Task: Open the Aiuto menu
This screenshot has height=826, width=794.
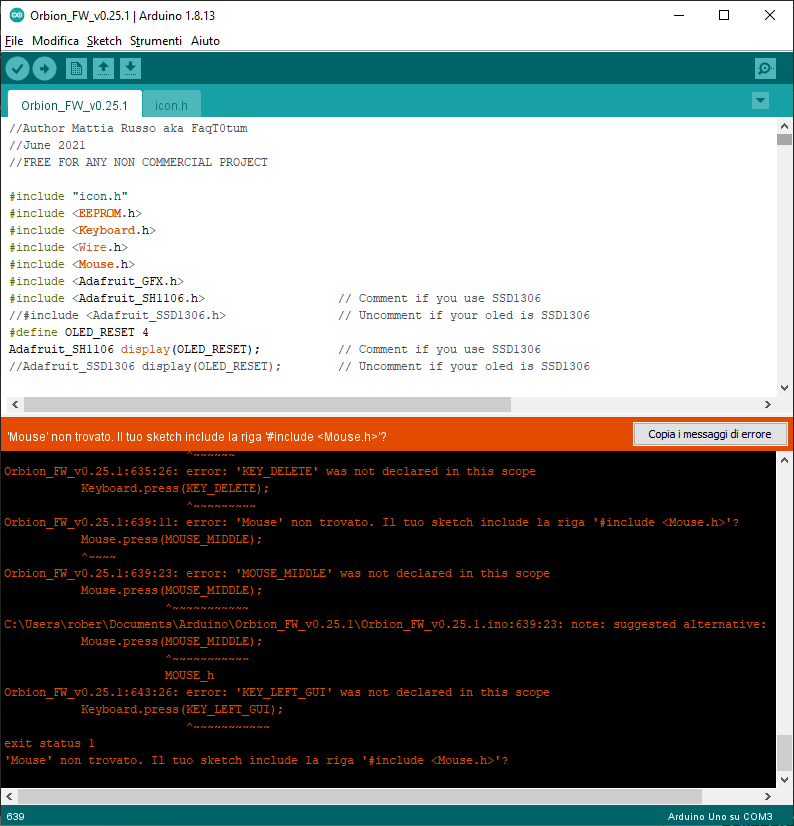Action: click(205, 41)
